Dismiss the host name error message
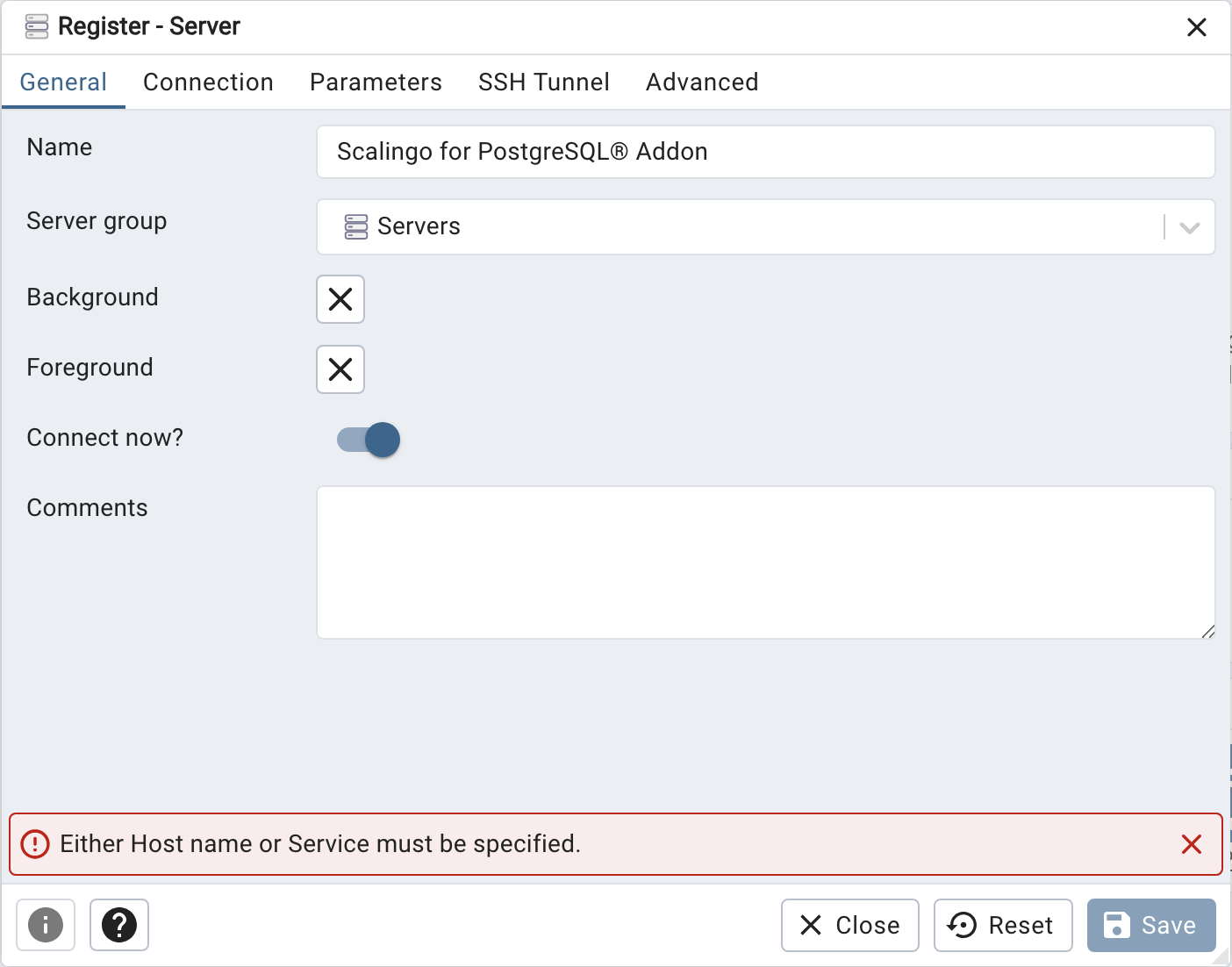The width and height of the screenshot is (1232, 967). pyautogui.click(x=1192, y=844)
